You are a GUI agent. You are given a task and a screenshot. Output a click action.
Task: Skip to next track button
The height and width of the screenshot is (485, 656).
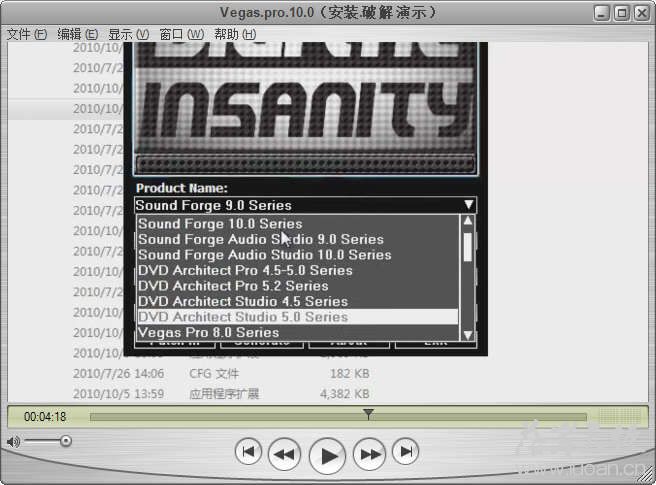[x=405, y=452]
